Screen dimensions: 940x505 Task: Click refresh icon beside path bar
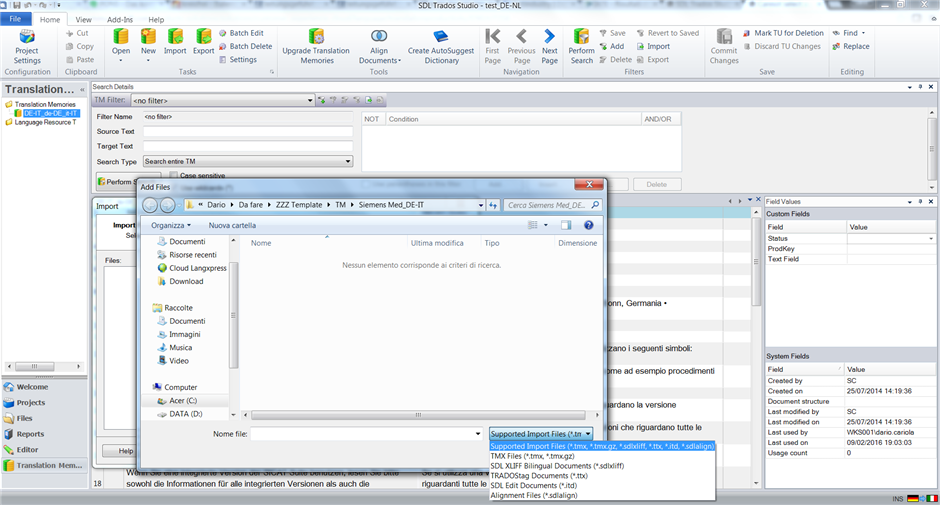pyautogui.click(x=493, y=205)
